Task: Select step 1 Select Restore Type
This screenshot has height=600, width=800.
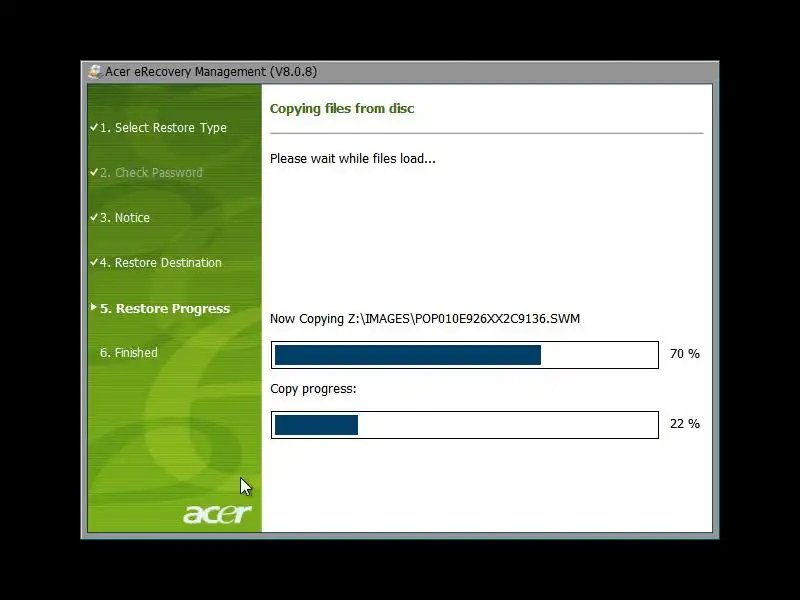Action: (x=163, y=128)
